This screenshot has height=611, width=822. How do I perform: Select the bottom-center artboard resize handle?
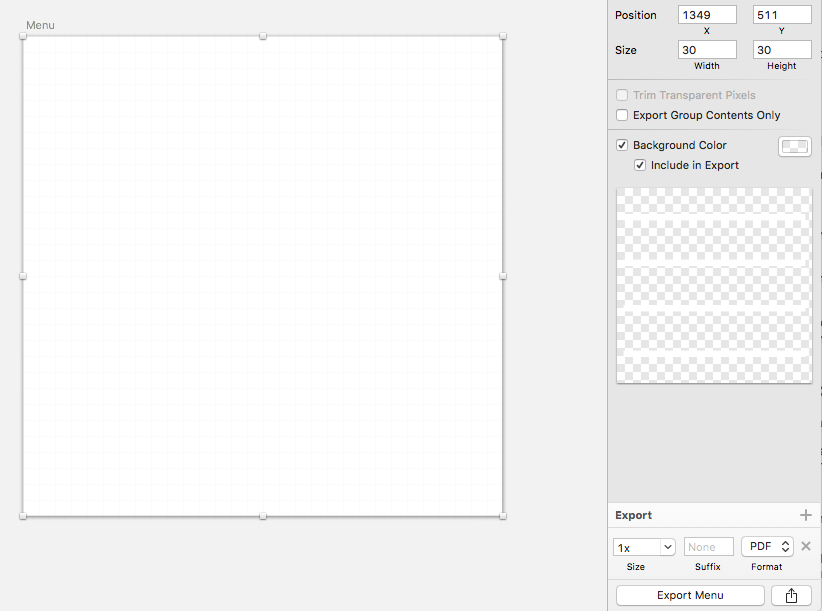[x=263, y=516]
